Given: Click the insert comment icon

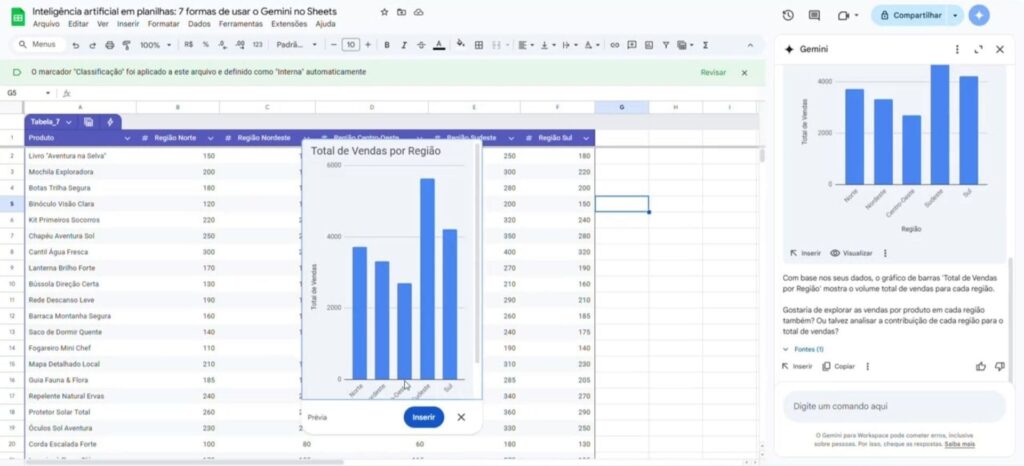Looking at the screenshot, I should (632, 45).
